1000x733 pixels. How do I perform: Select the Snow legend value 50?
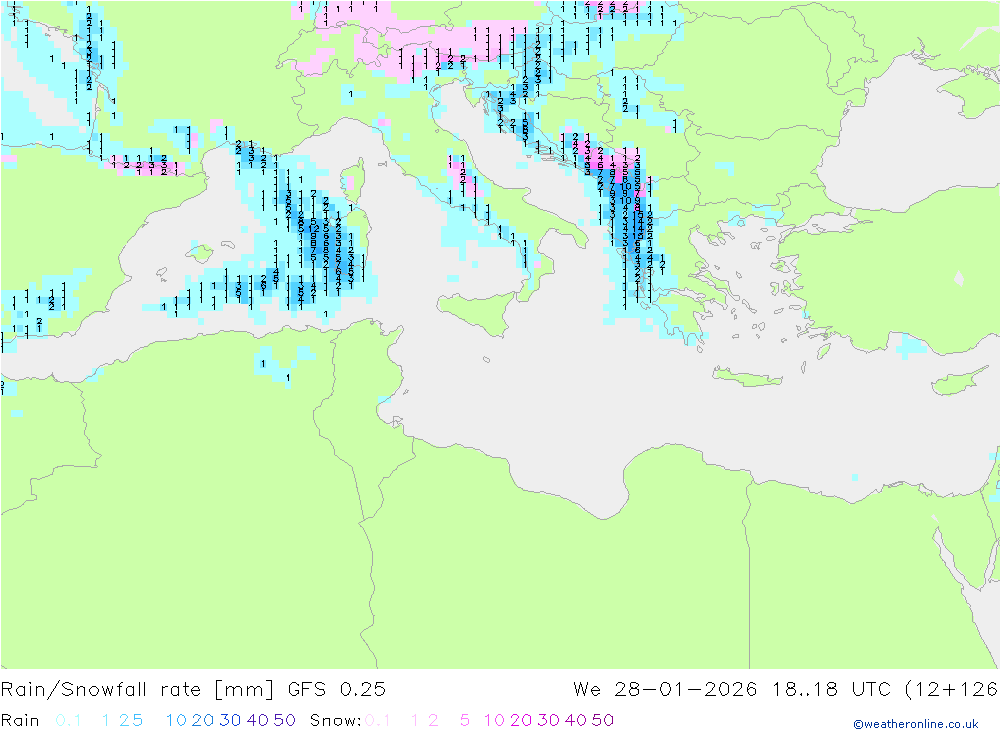tap(603, 720)
